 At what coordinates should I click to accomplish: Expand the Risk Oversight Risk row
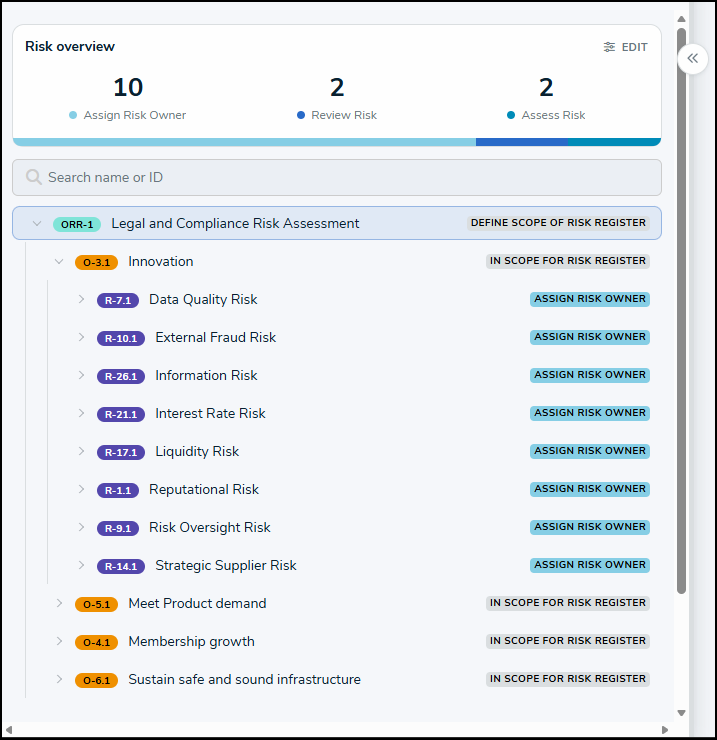tap(81, 527)
